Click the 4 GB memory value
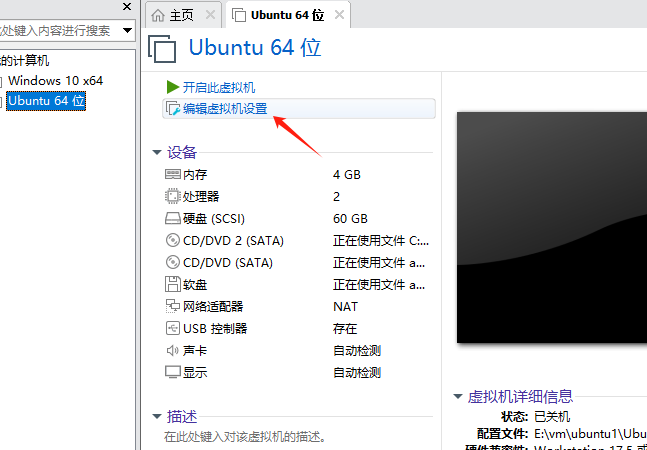 pyautogui.click(x=347, y=175)
